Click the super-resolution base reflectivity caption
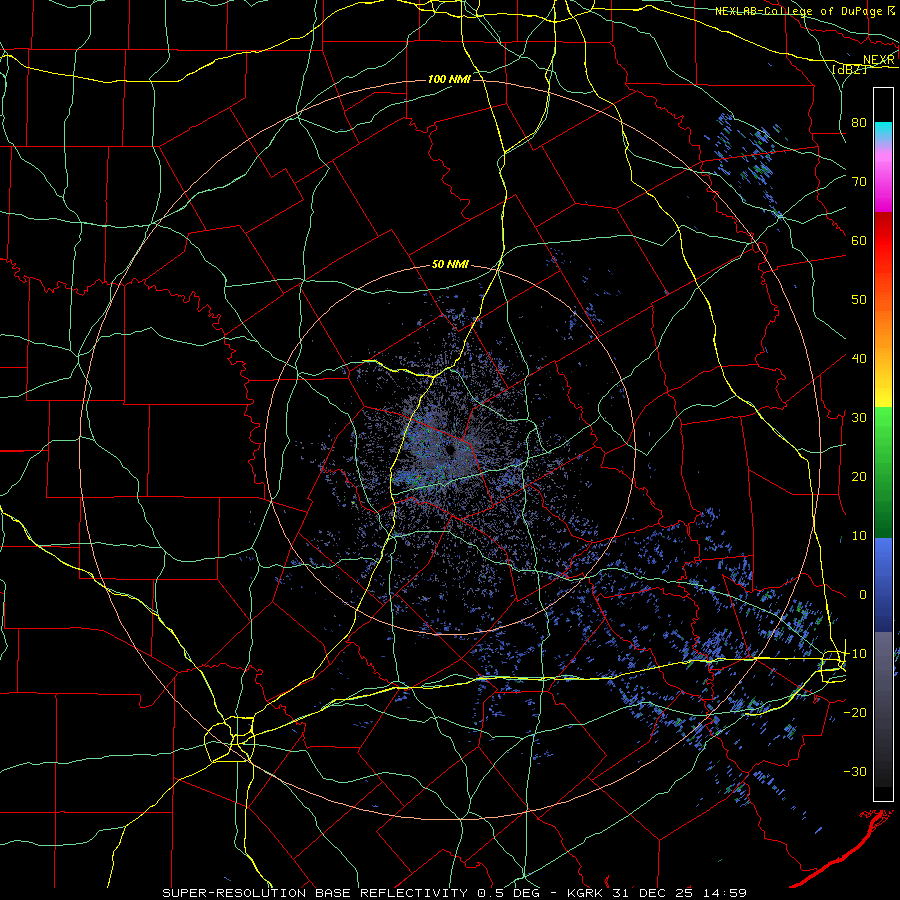 (455, 893)
